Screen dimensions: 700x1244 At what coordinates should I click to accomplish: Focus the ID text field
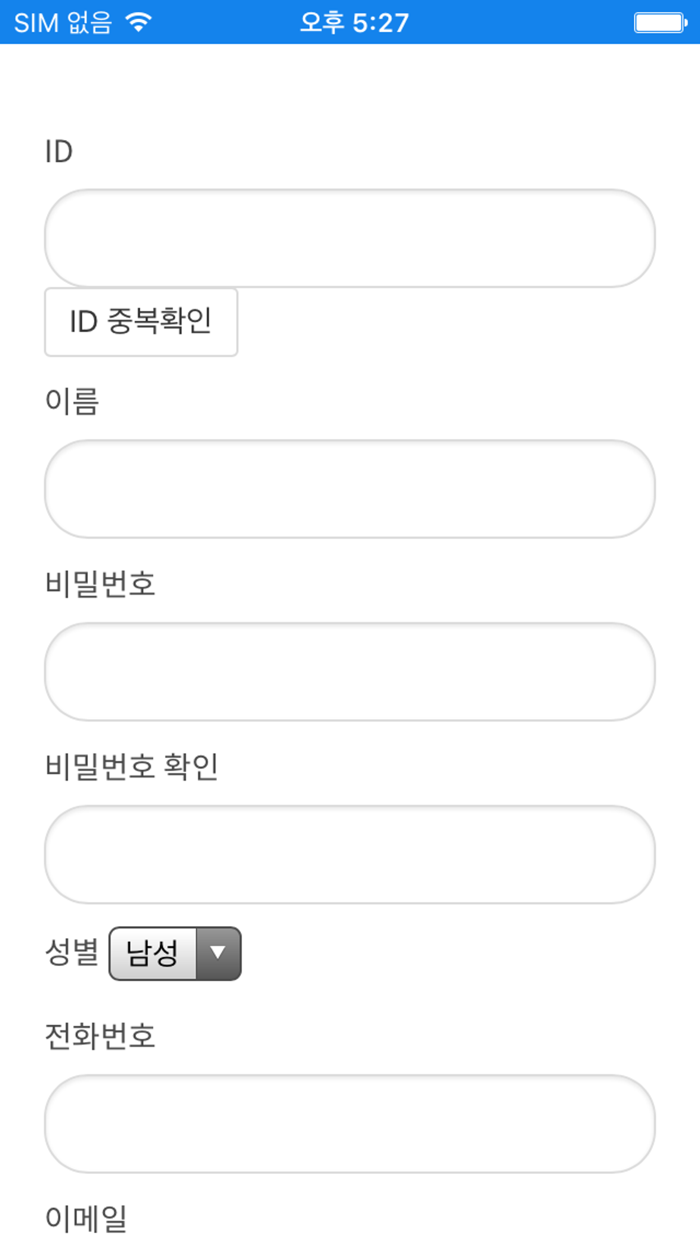click(350, 238)
